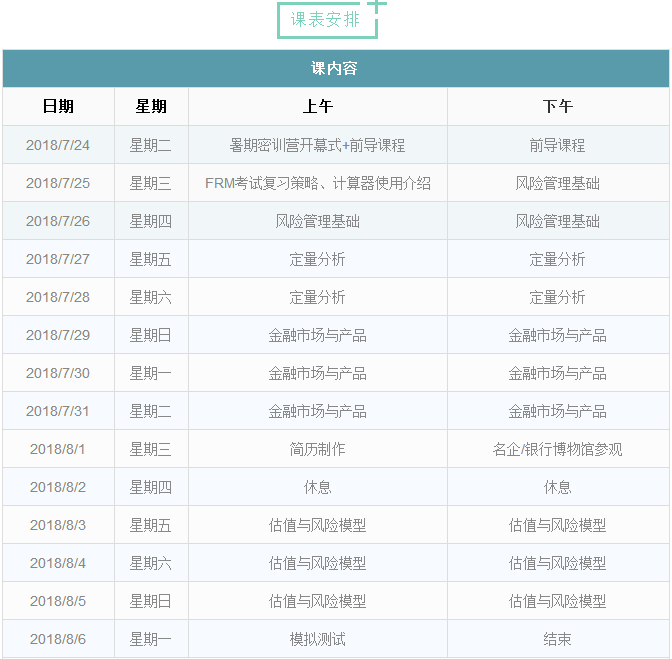The image size is (672, 659).
Task: Select the 上午 column header
Action: pos(318,106)
